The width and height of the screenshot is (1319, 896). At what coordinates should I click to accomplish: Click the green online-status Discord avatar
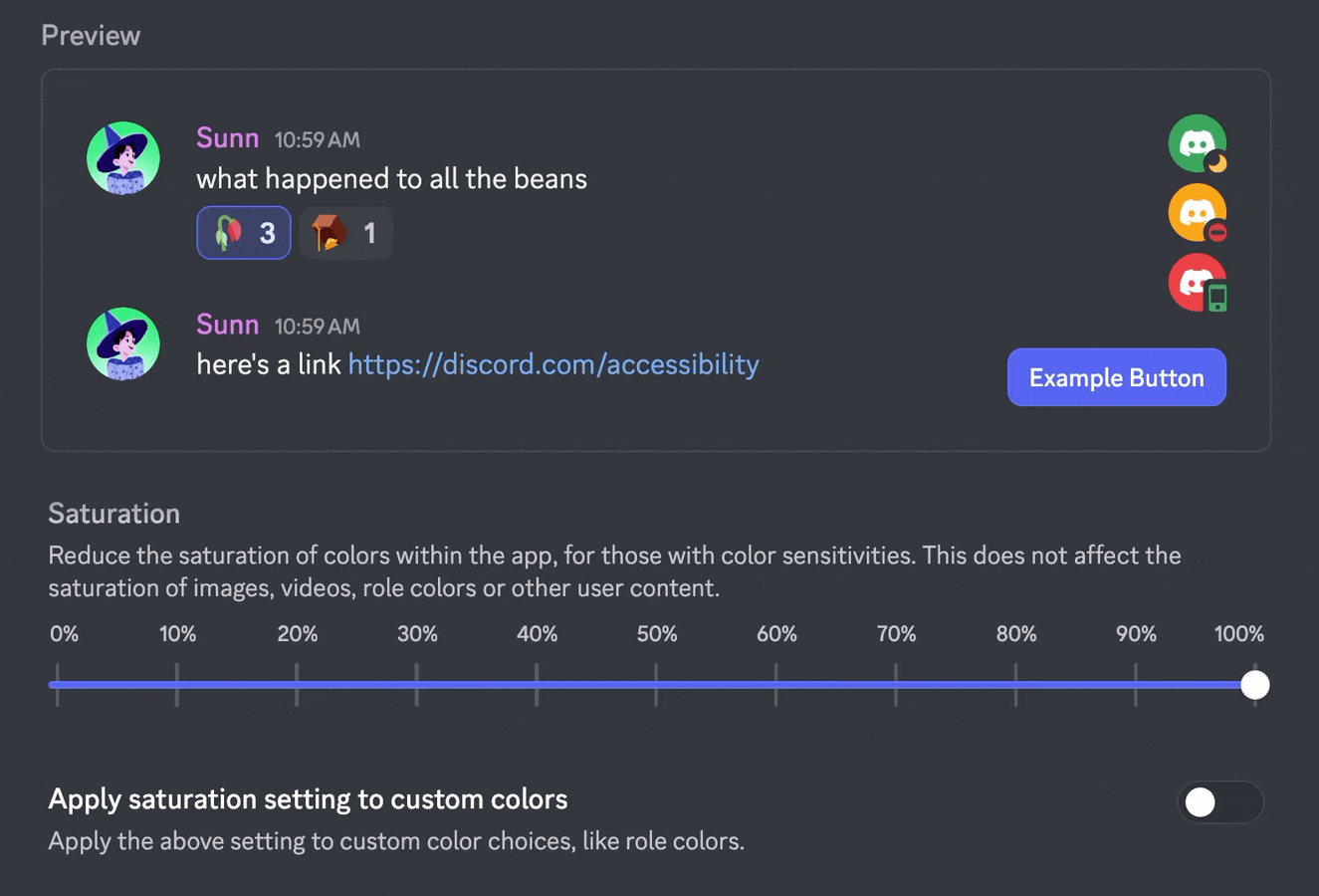tap(1197, 142)
